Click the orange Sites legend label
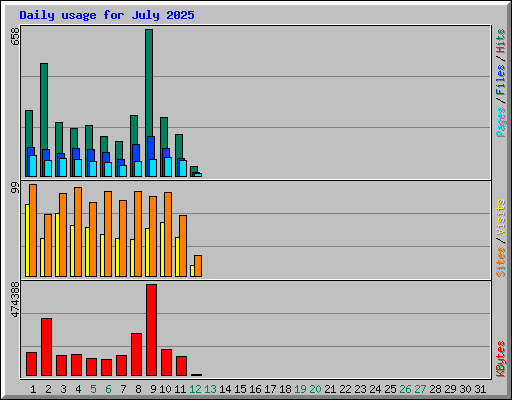 pos(501,262)
